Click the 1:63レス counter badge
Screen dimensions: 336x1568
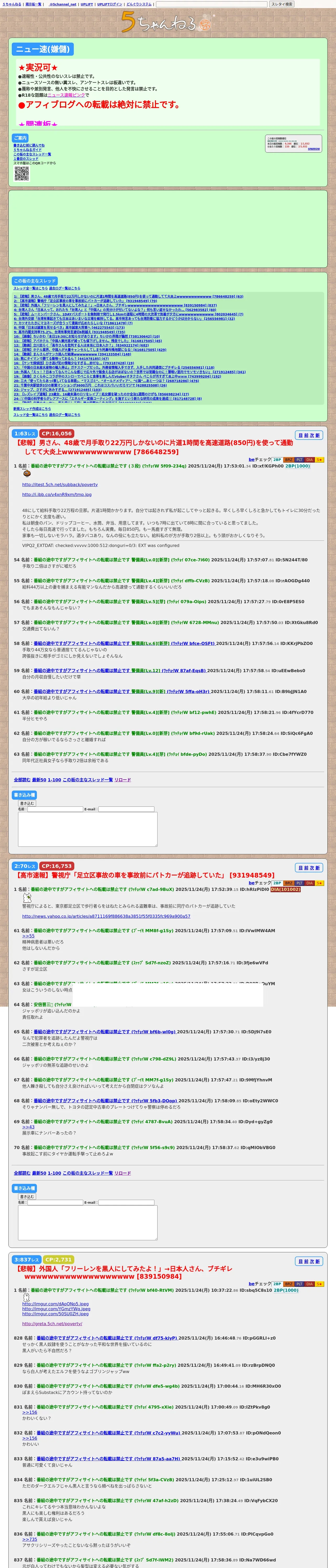click(25, 433)
